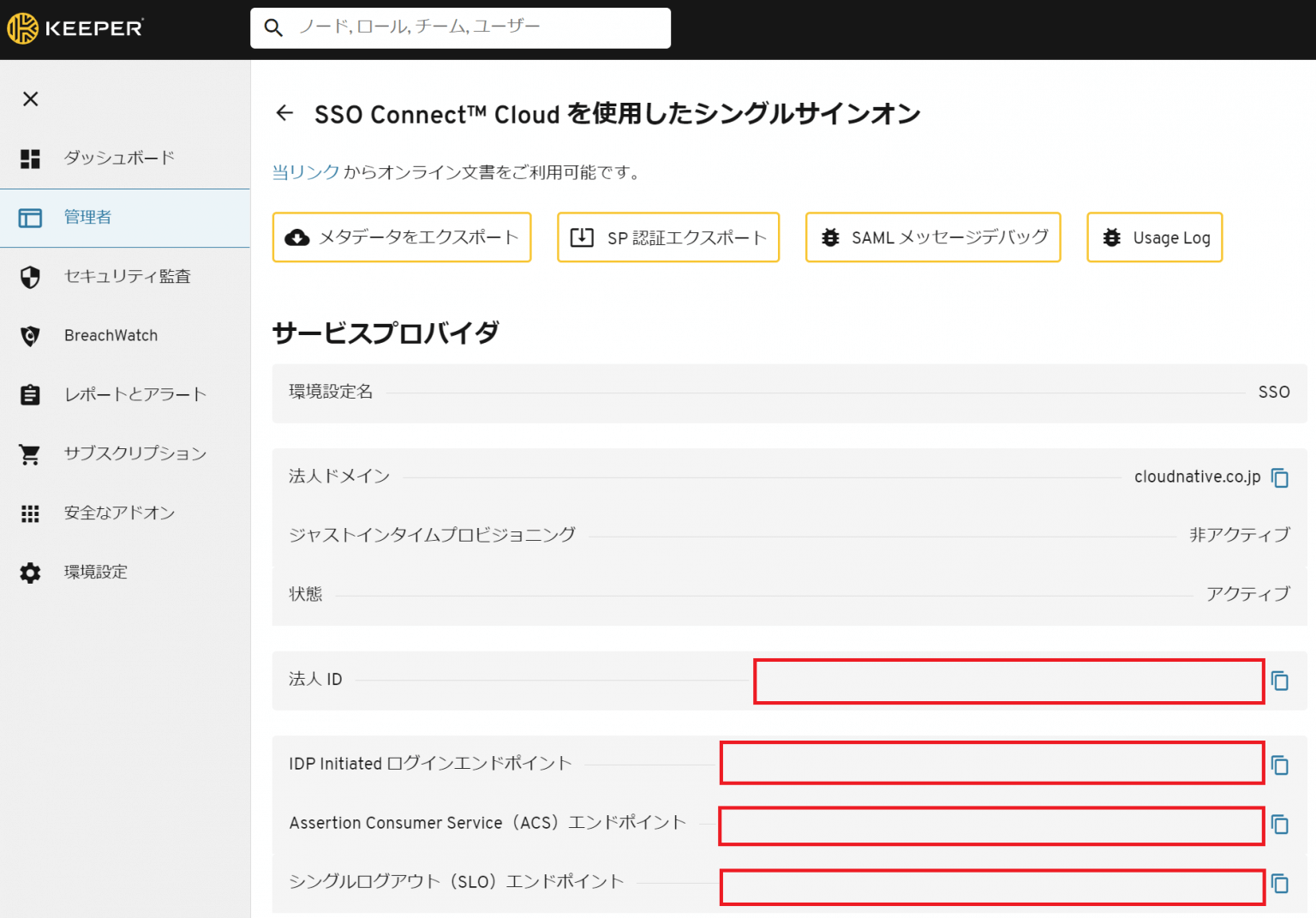This screenshot has height=918, width=1316.
Task: Click the back arrow next to SSO Connect title
Action: tap(284, 113)
